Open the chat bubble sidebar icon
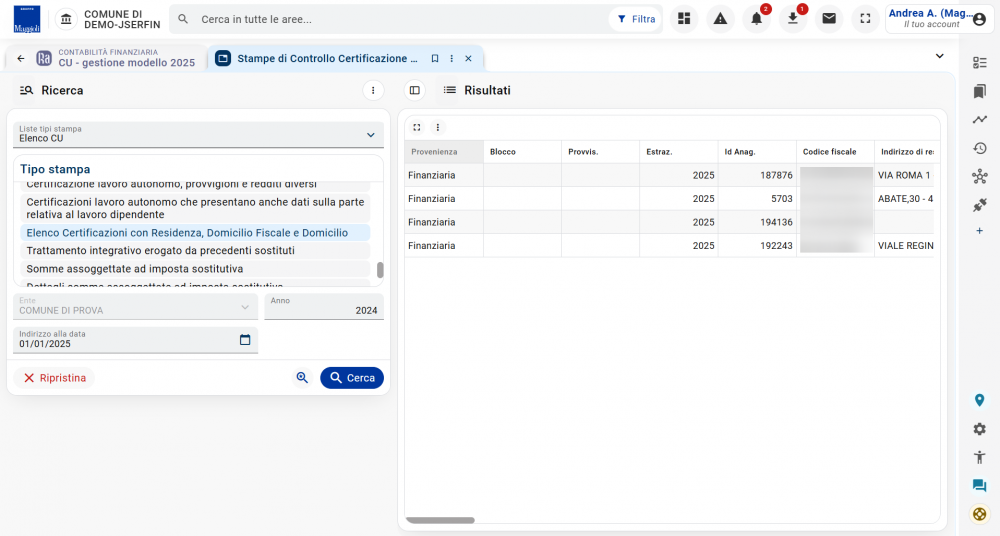 tap(980, 486)
